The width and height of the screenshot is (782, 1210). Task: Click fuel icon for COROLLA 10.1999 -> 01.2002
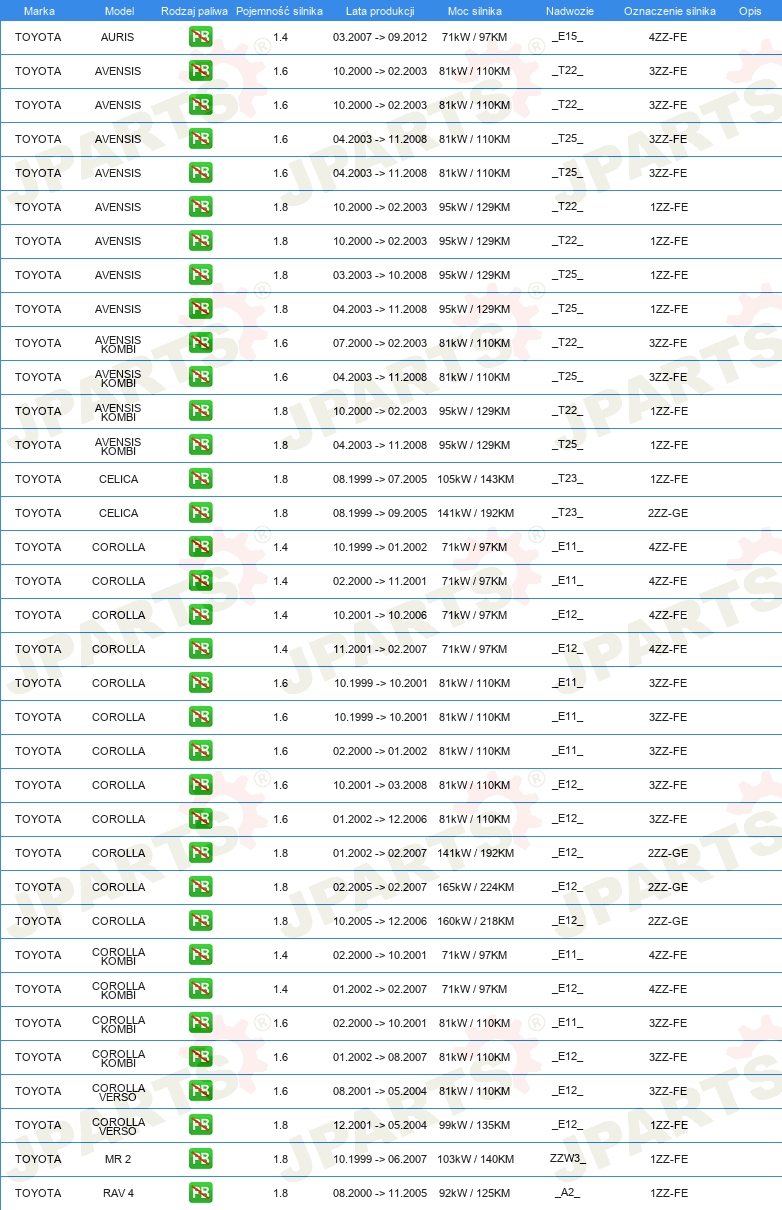[200, 547]
